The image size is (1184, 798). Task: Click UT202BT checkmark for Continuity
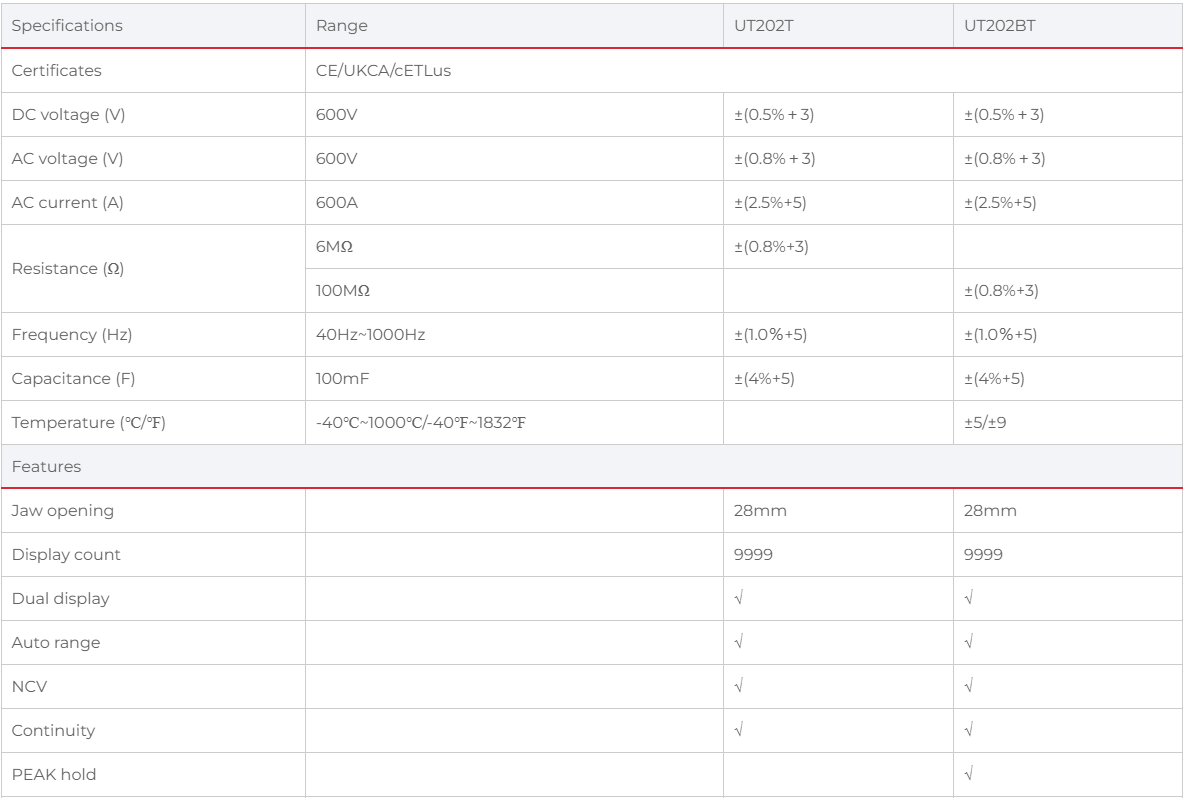(x=969, y=729)
